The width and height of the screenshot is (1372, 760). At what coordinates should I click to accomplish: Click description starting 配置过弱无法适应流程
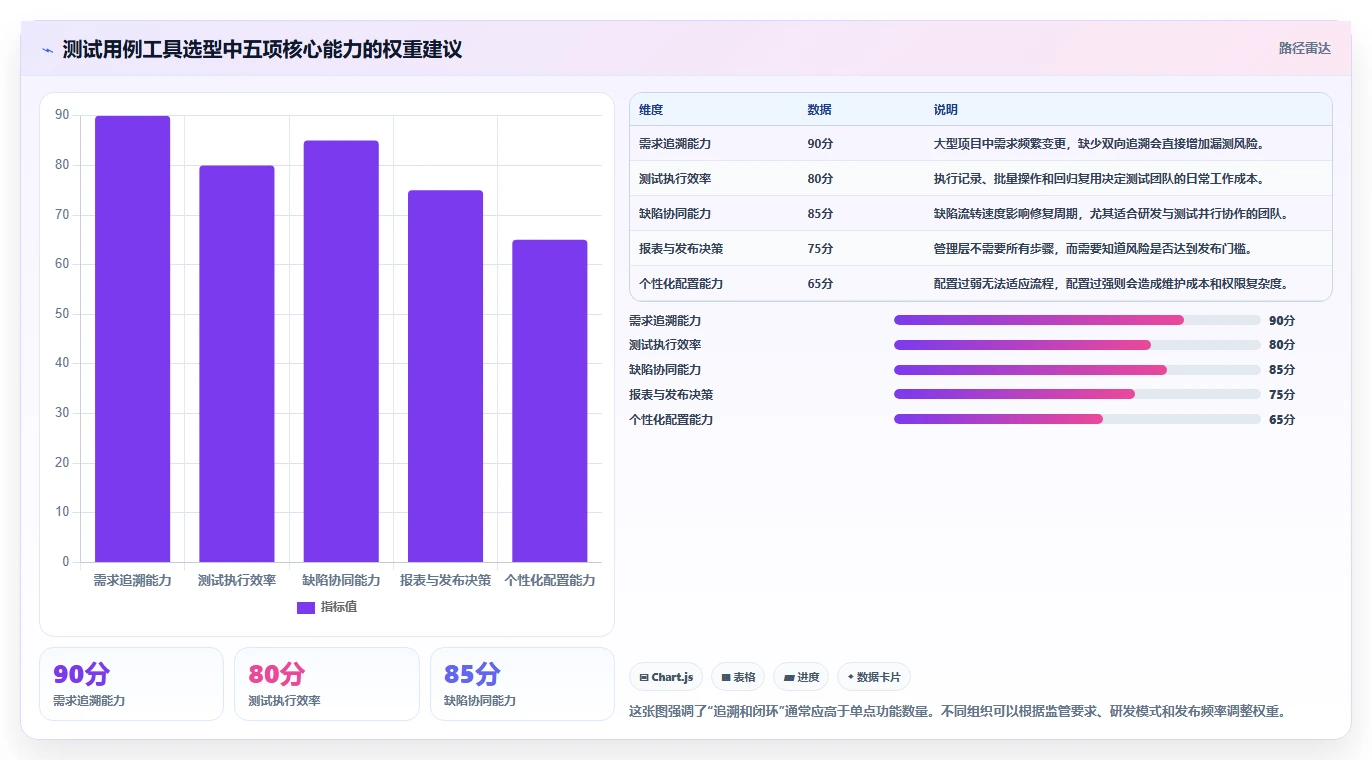[x=1112, y=284]
